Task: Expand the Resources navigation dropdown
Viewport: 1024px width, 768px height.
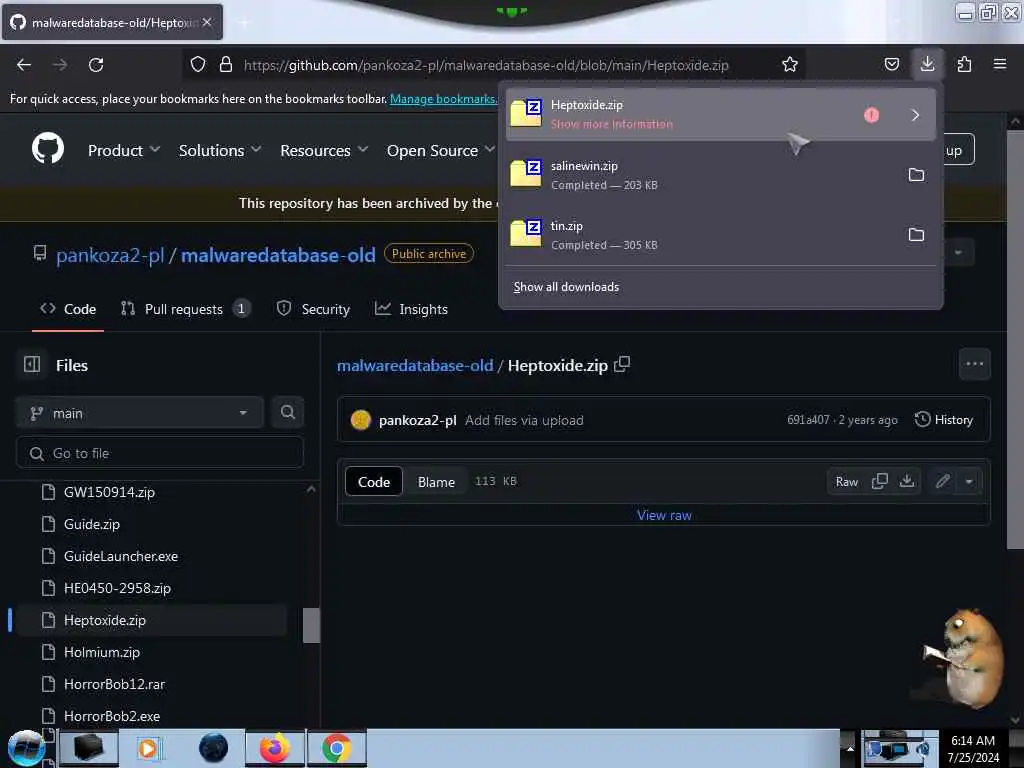Action: point(324,150)
